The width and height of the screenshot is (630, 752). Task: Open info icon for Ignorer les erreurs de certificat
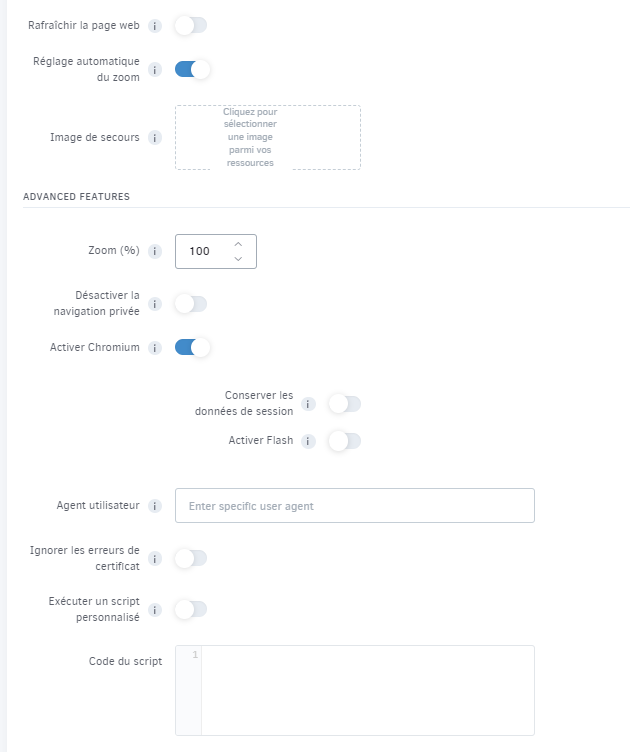(x=154, y=559)
